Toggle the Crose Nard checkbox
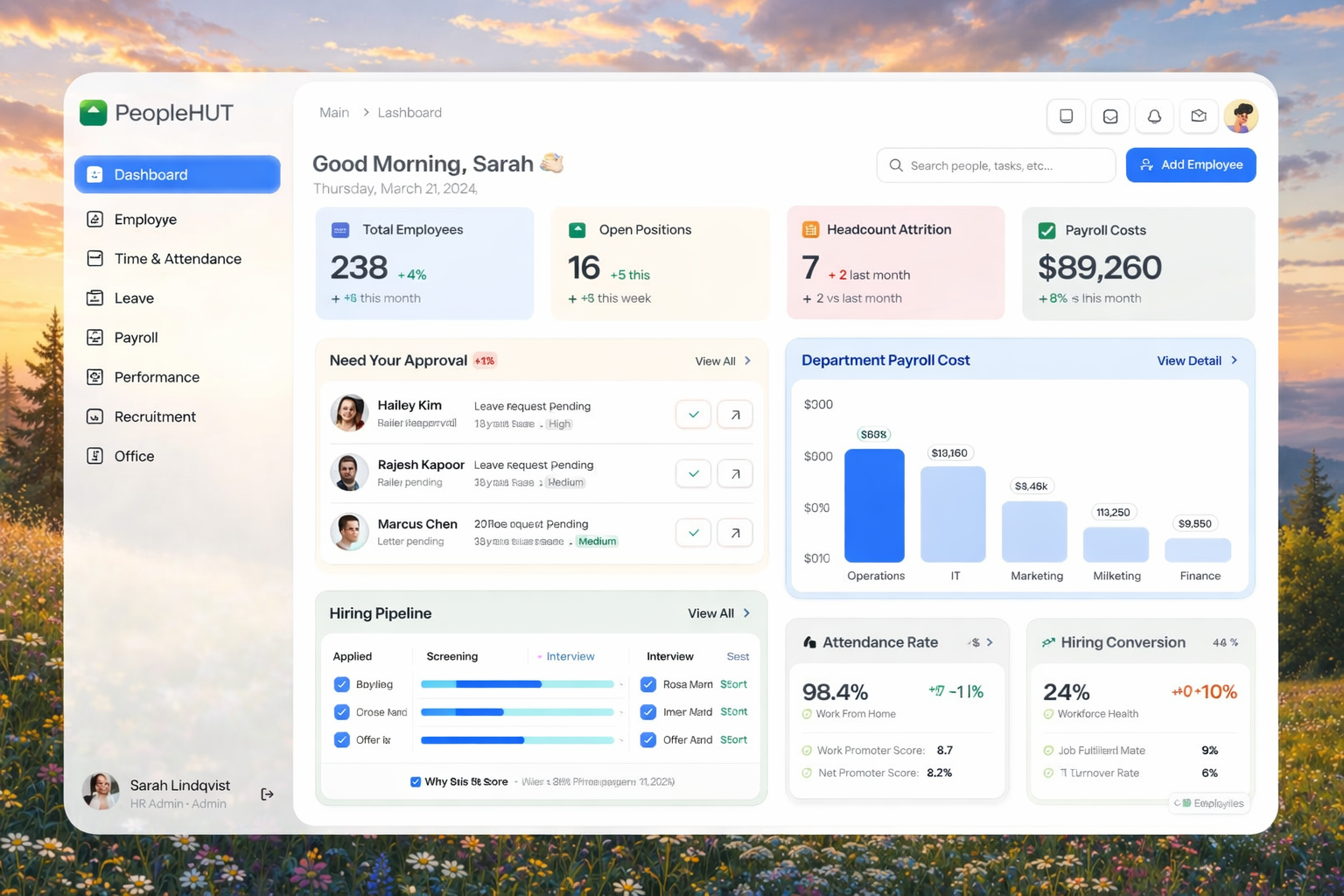Screen dimensions: 1344x896 (342, 712)
